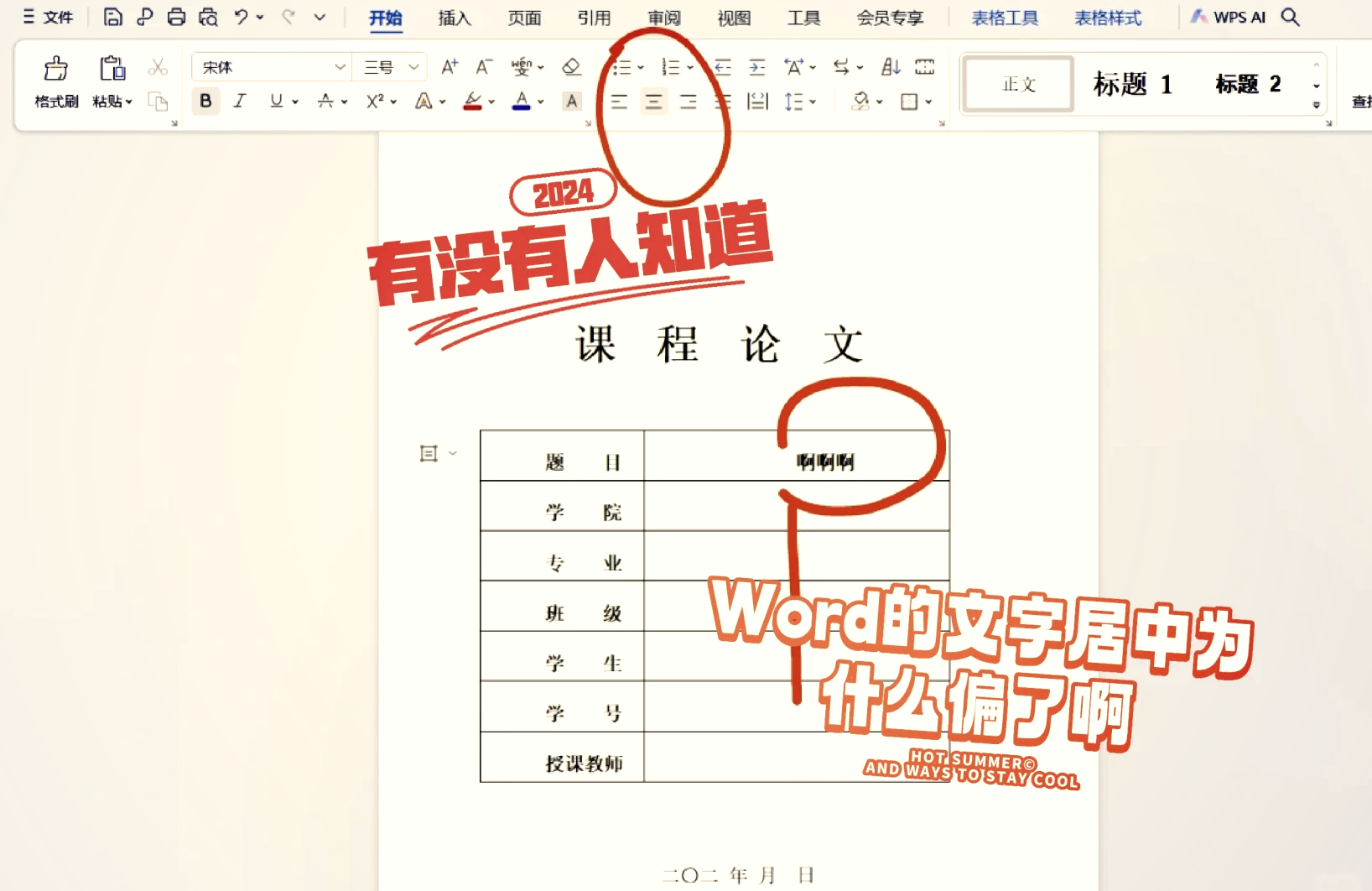Click the Cut scissors icon
This screenshot has height=891, width=1372.
click(x=158, y=67)
